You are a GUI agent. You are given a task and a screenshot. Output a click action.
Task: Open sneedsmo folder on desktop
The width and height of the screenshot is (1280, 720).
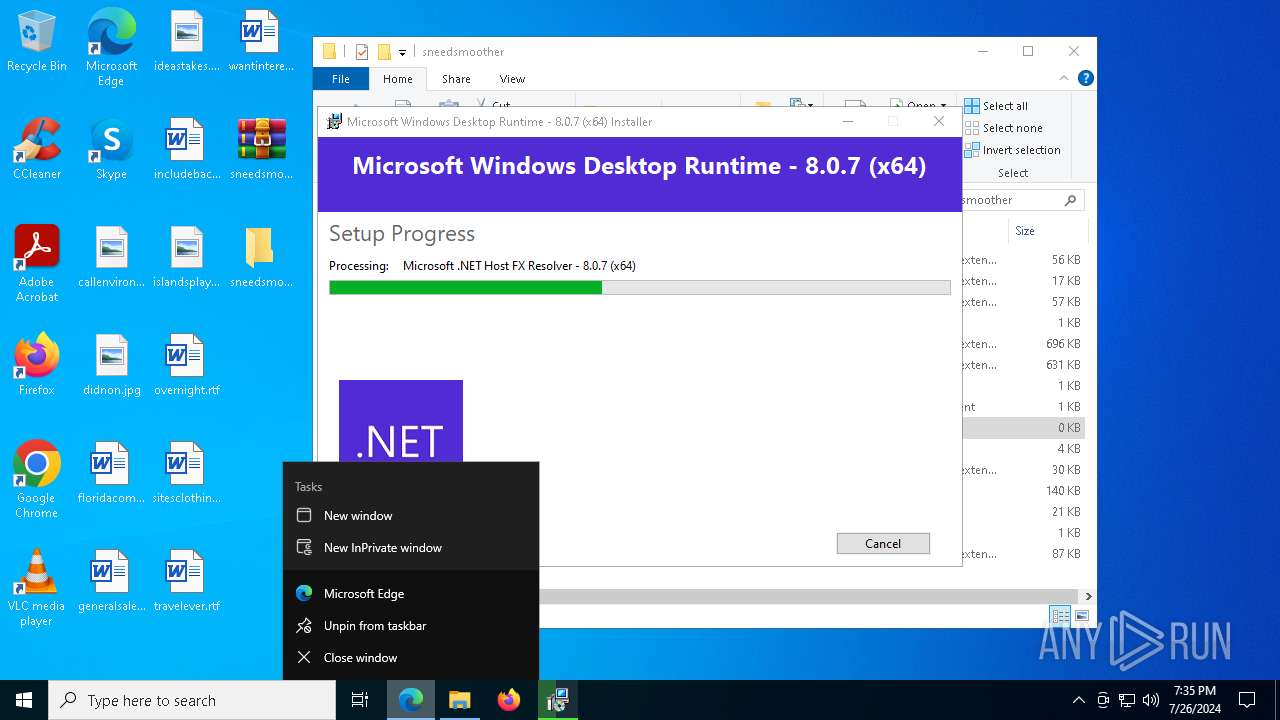[x=260, y=257]
